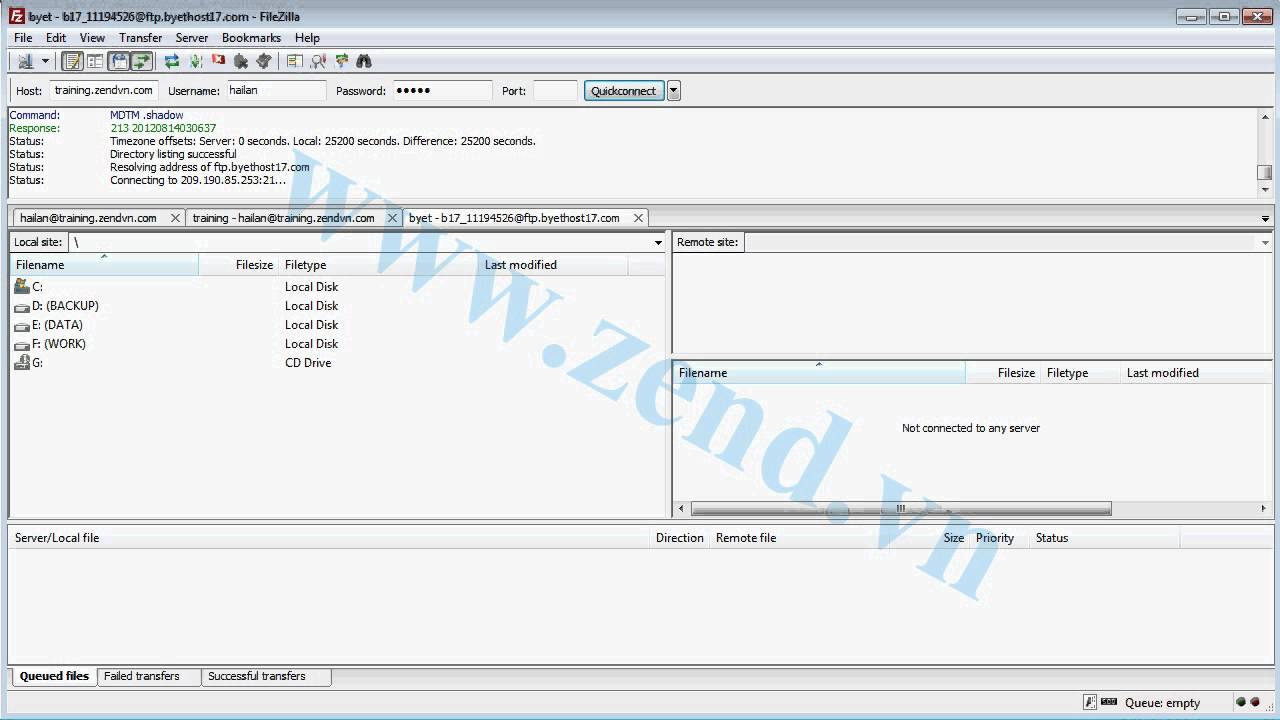
Task: Cancel the current operation
Action: pos(218,61)
